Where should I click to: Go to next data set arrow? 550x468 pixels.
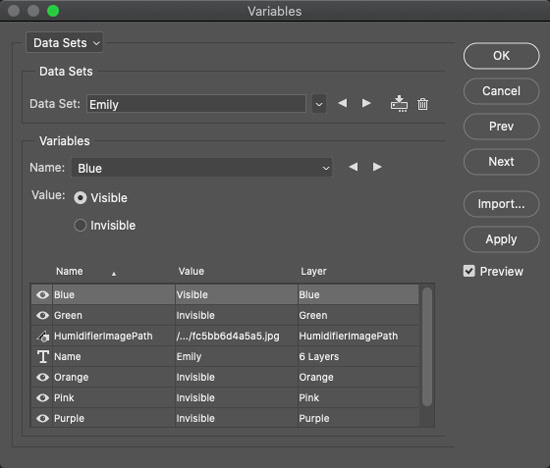point(366,103)
